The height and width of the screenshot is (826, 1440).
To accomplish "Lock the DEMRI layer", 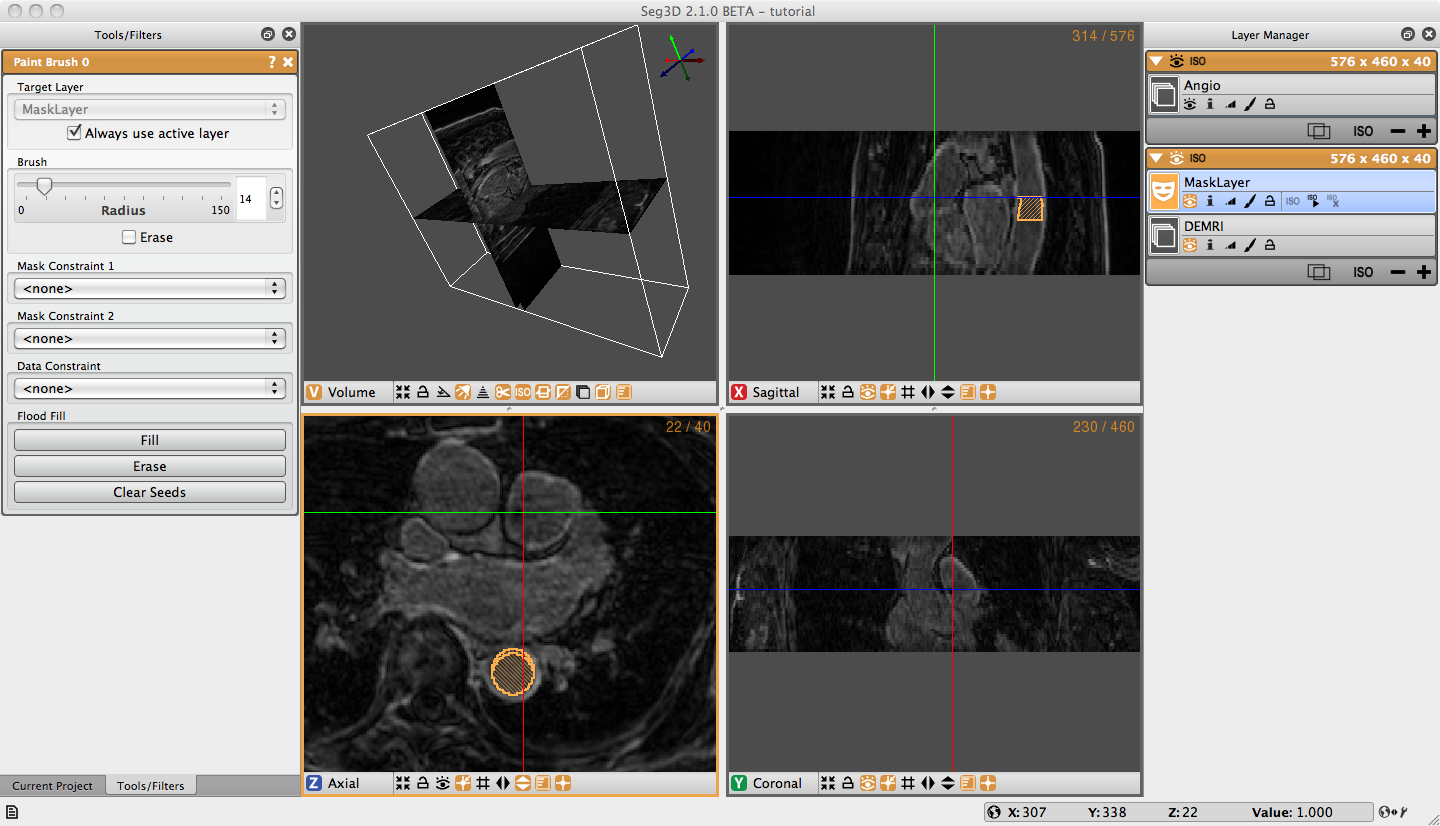I will (1270, 245).
